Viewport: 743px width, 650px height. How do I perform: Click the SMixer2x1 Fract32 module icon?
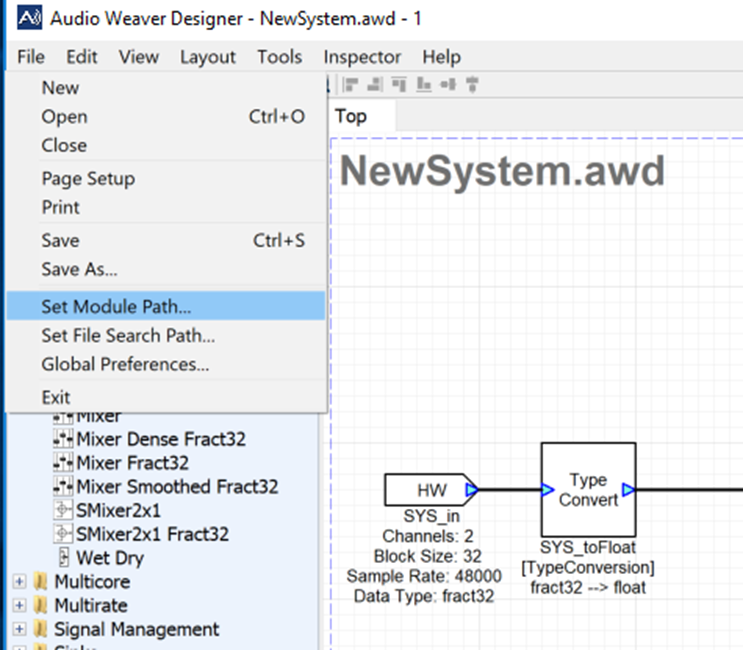coord(62,534)
